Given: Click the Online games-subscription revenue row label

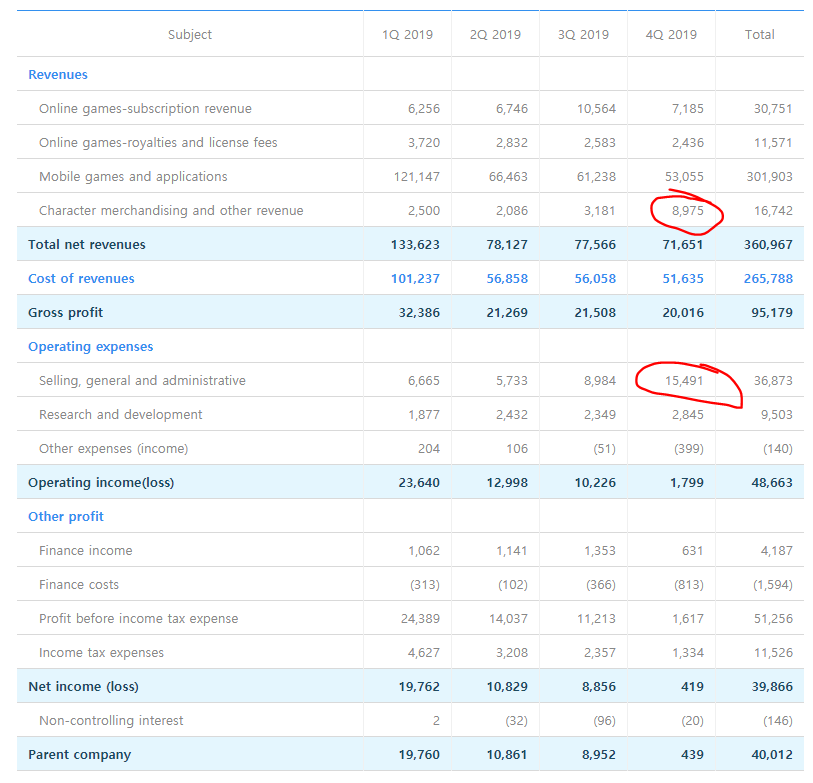Looking at the screenshot, I should 145,109.
